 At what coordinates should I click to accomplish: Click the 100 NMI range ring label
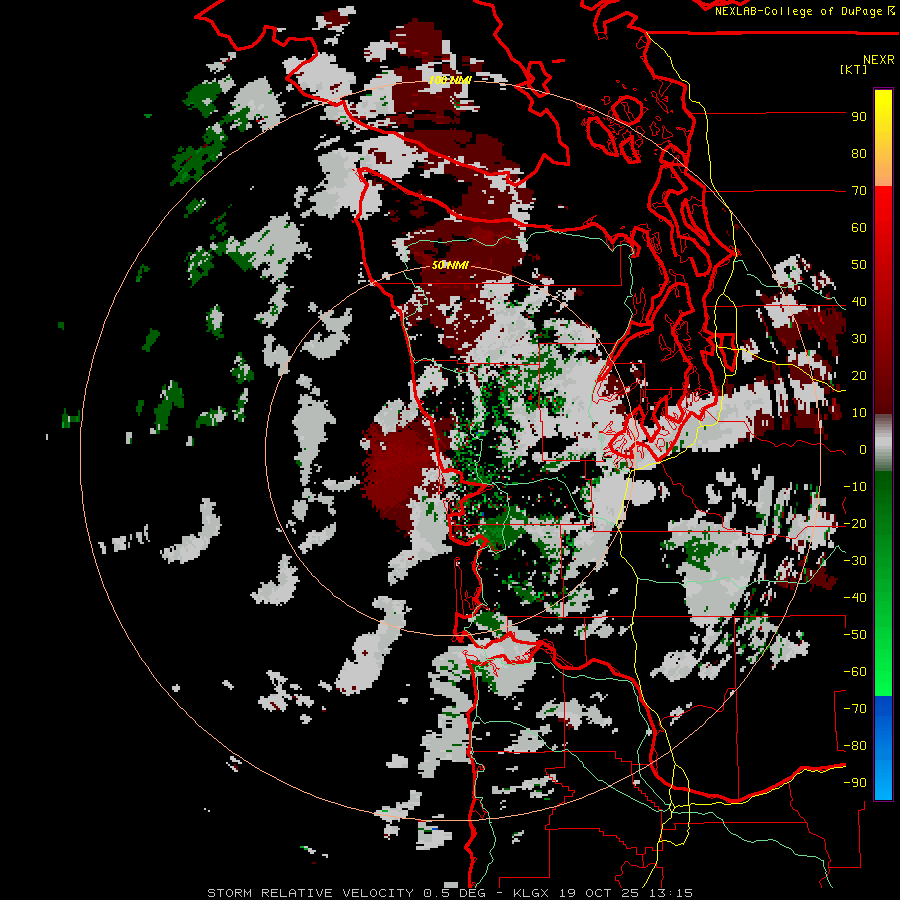(449, 80)
